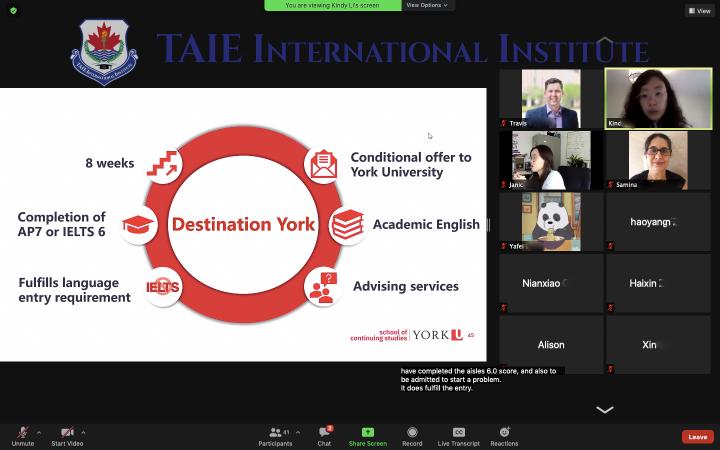Click the live transcript caption text
Image resolution: width=720 pixels, height=450 pixels.
coord(478,379)
